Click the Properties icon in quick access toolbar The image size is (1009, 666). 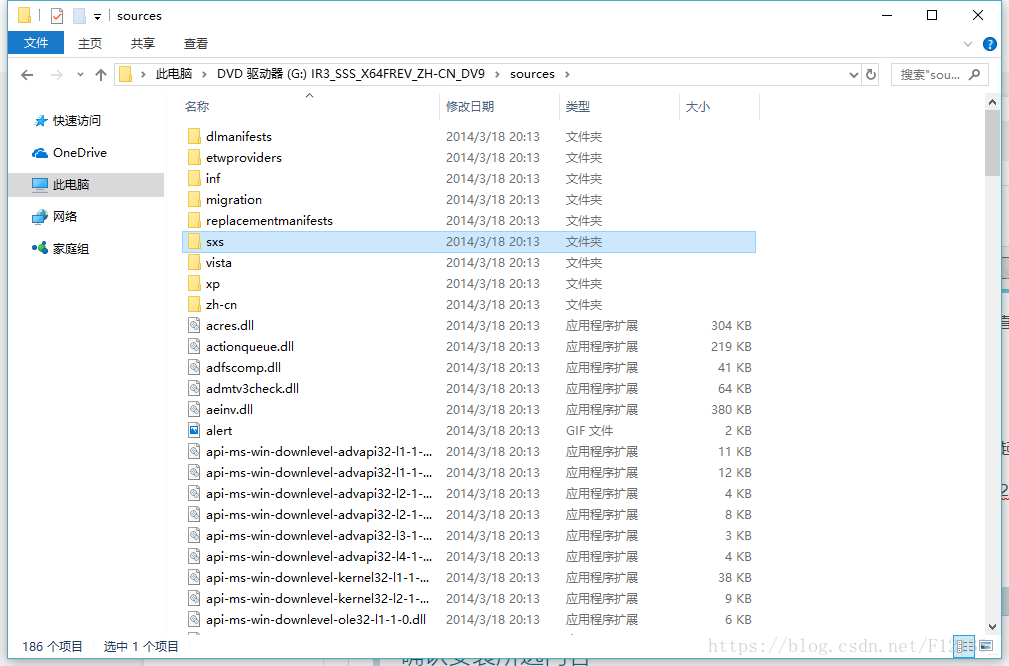57,16
